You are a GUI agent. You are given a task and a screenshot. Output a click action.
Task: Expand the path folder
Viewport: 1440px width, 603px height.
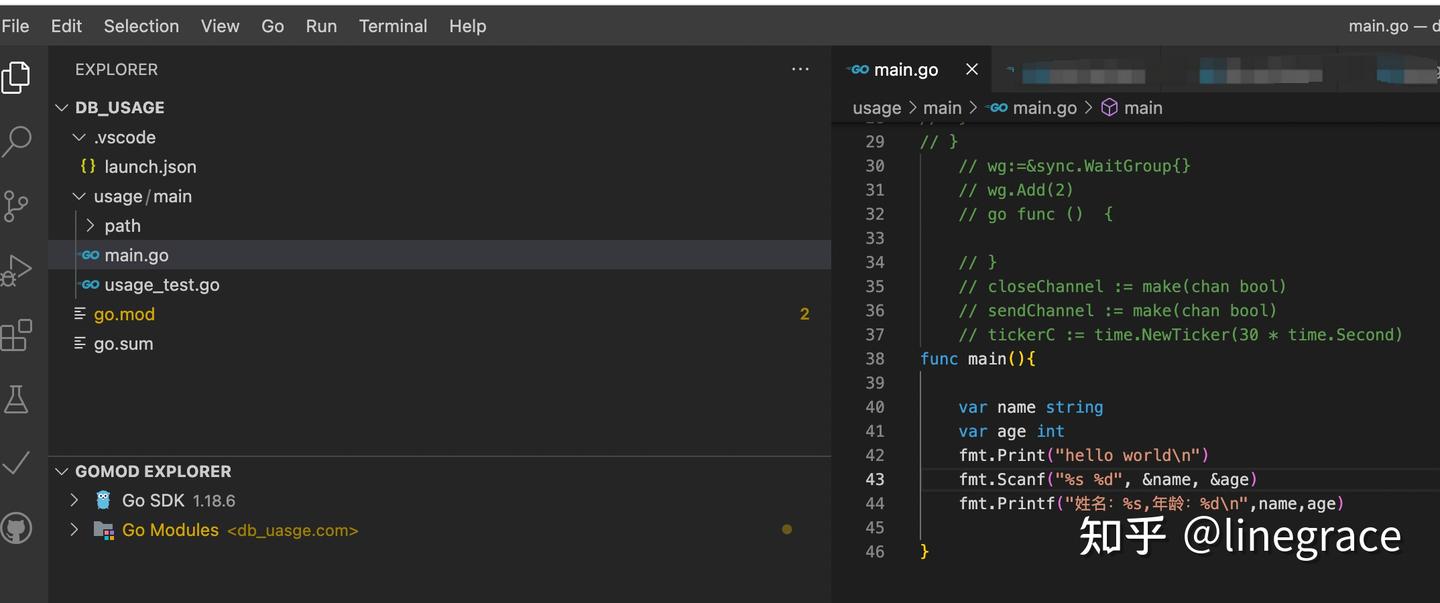click(90, 226)
